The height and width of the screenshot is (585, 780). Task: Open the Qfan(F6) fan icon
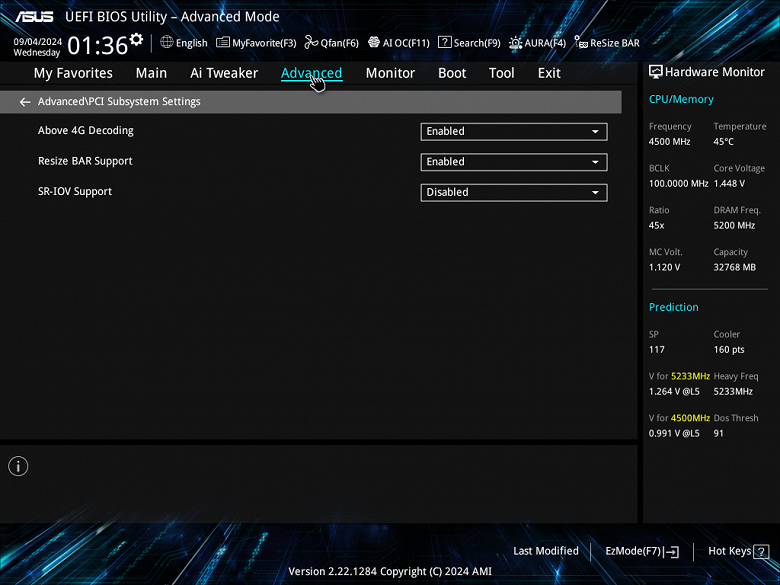[311, 42]
